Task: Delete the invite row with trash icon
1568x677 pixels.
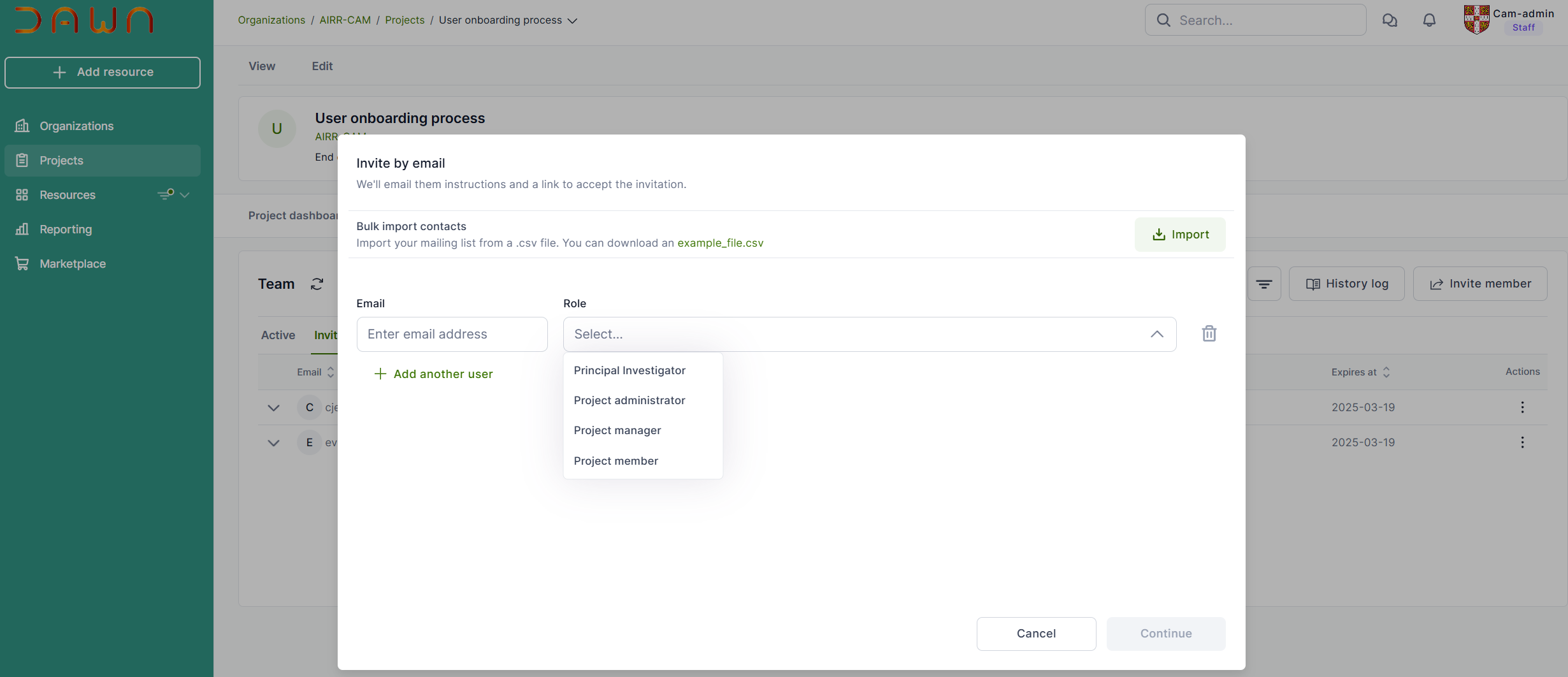Action: (x=1209, y=334)
